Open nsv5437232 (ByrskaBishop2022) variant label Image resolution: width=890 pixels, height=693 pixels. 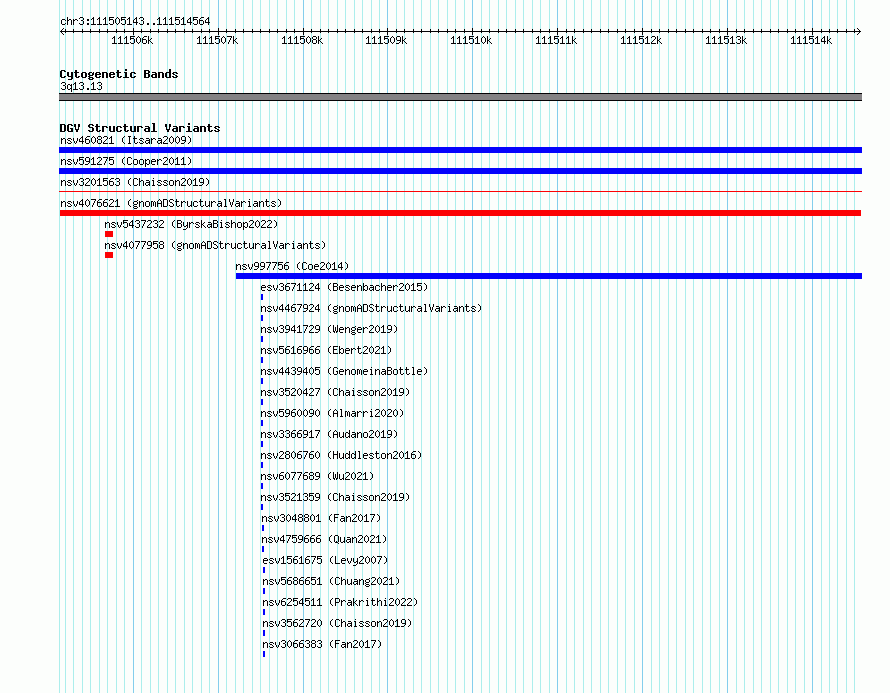pos(191,224)
